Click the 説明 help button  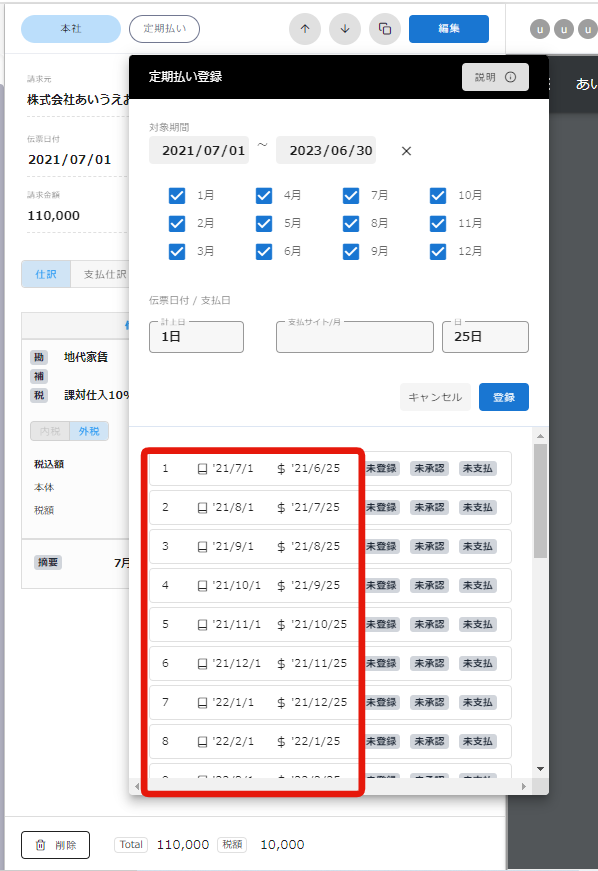495,77
